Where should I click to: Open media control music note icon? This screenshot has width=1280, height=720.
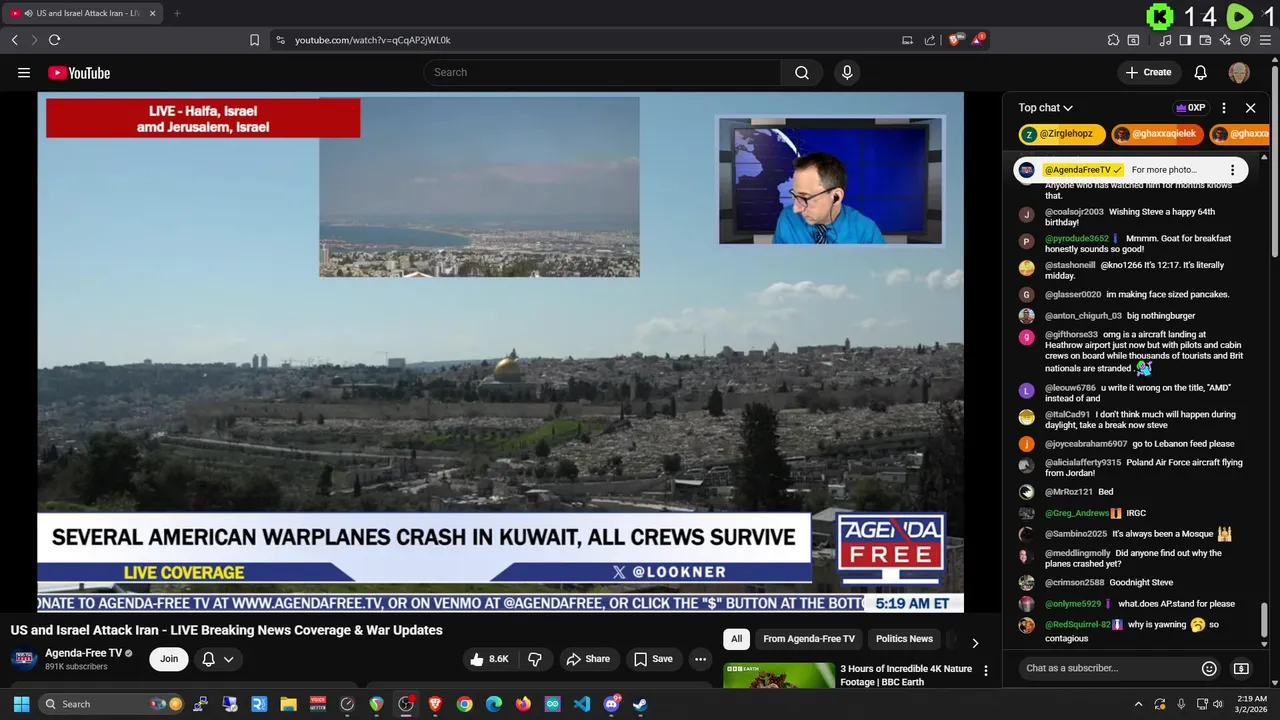coord(1165,40)
